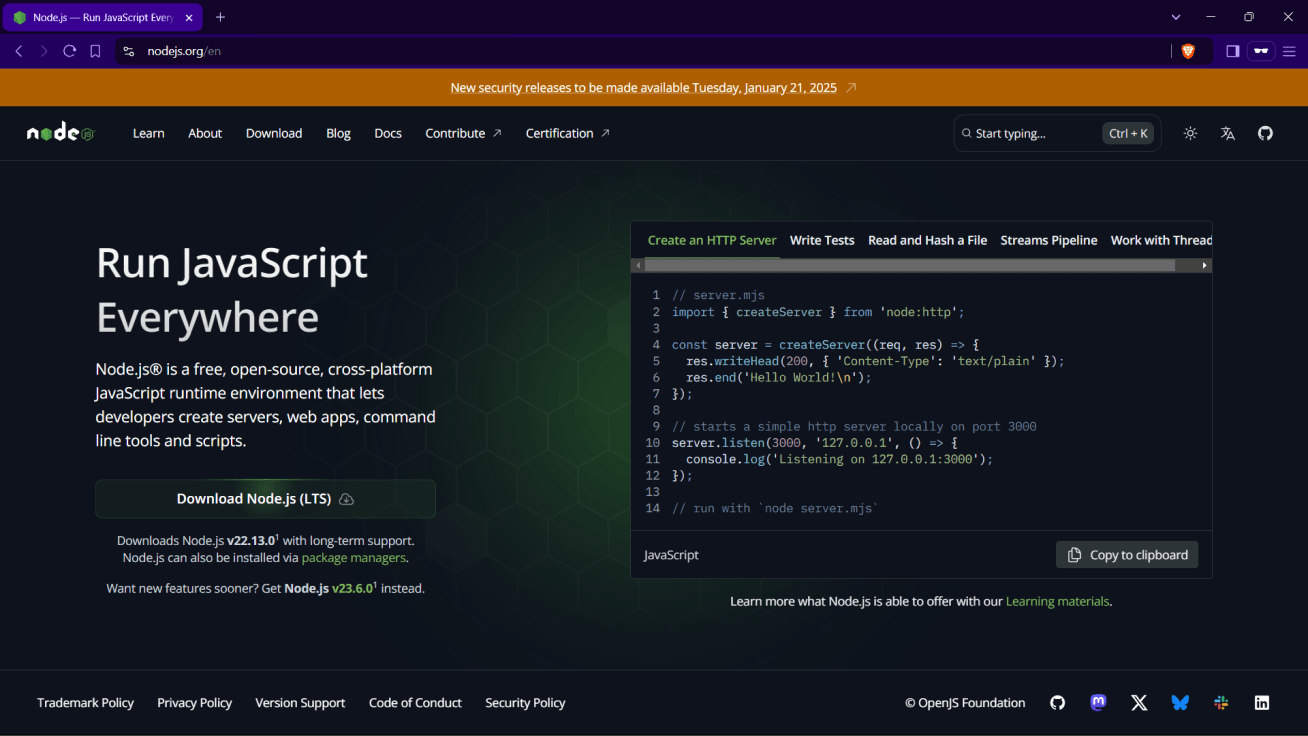Click the 'JavaScript' language label under the code

point(671,555)
